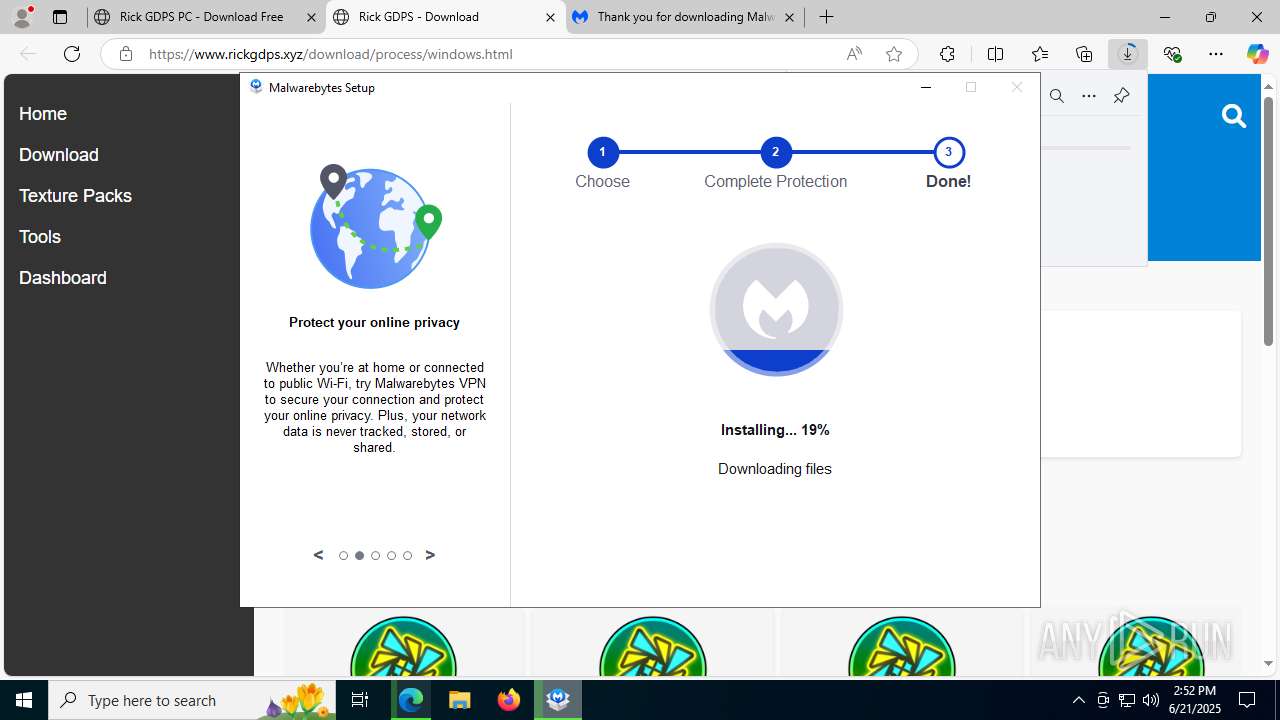Image resolution: width=1280 pixels, height=720 pixels.
Task: Open Malwarebytes installer taskbar icon
Action: (558, 700)
